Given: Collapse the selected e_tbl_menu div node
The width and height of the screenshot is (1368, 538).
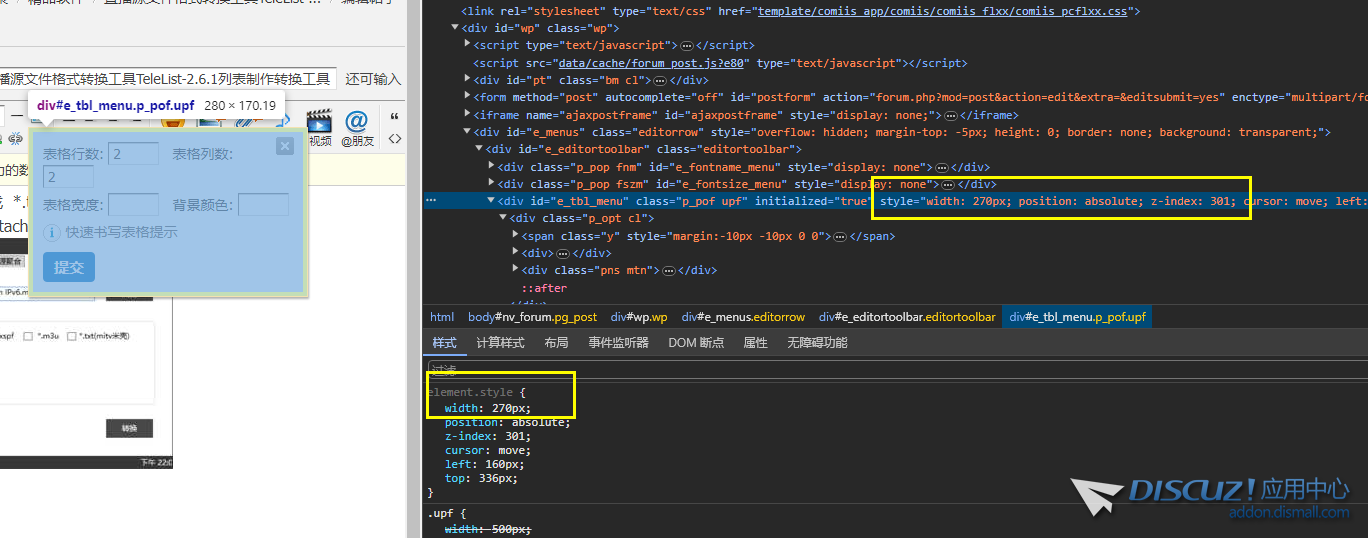Looking at the screenshot, I should (x=492, y=201).
